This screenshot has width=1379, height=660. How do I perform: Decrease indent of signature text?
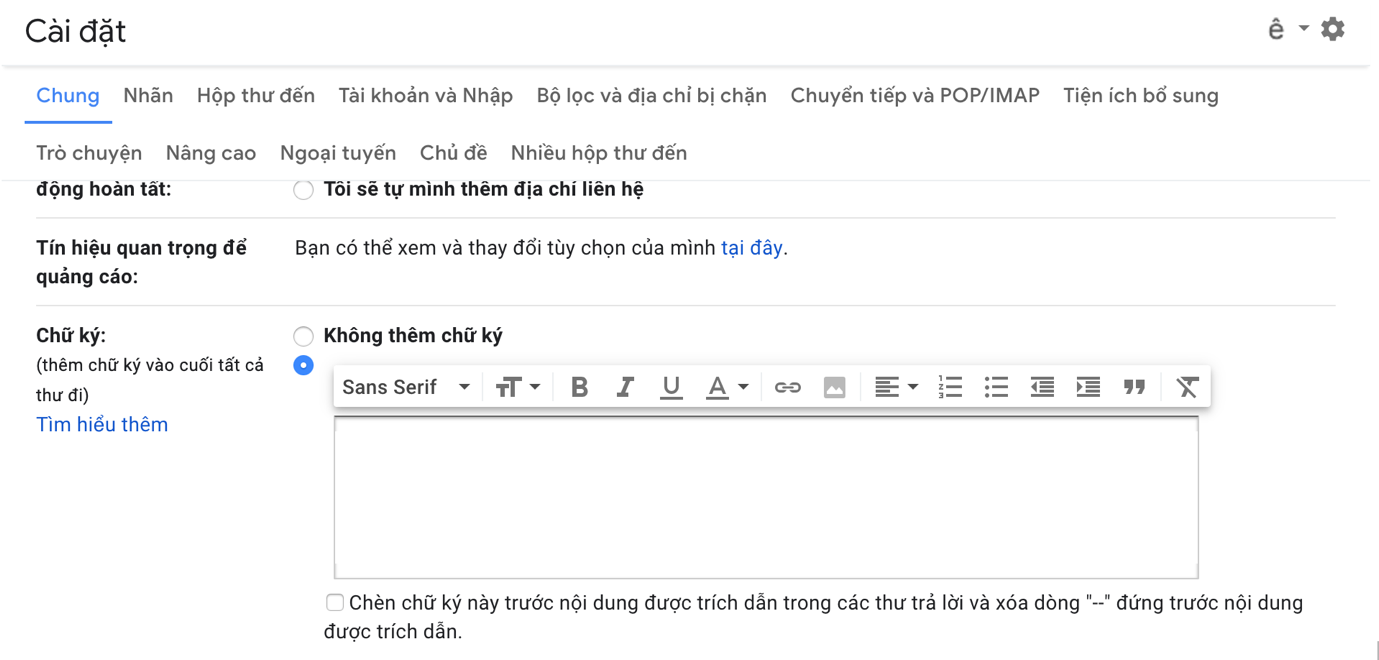pyautogui.click(x=1042, y=387)
